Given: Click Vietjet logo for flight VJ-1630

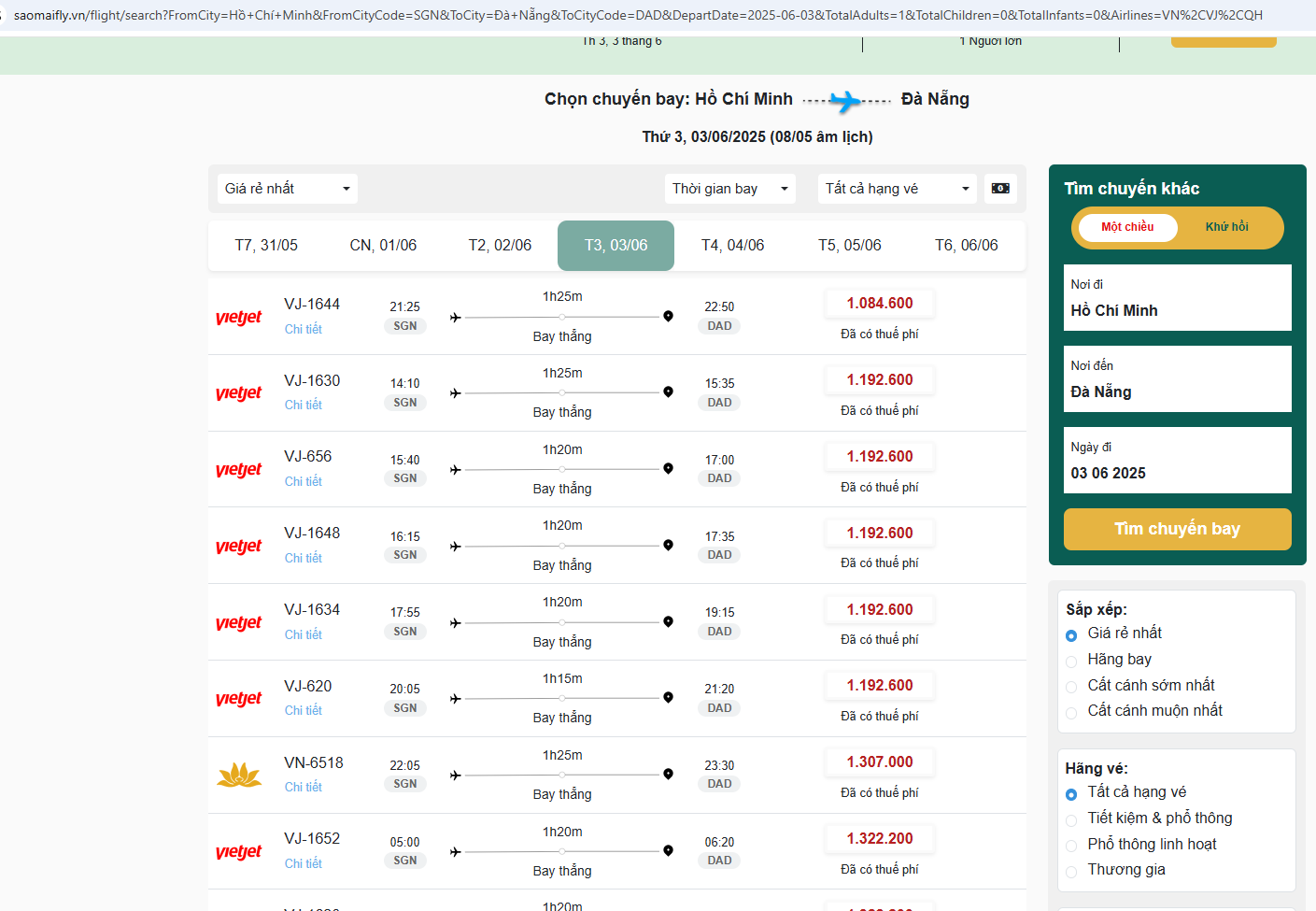Looking at the screenshot, I should click(x=239, y=393).
